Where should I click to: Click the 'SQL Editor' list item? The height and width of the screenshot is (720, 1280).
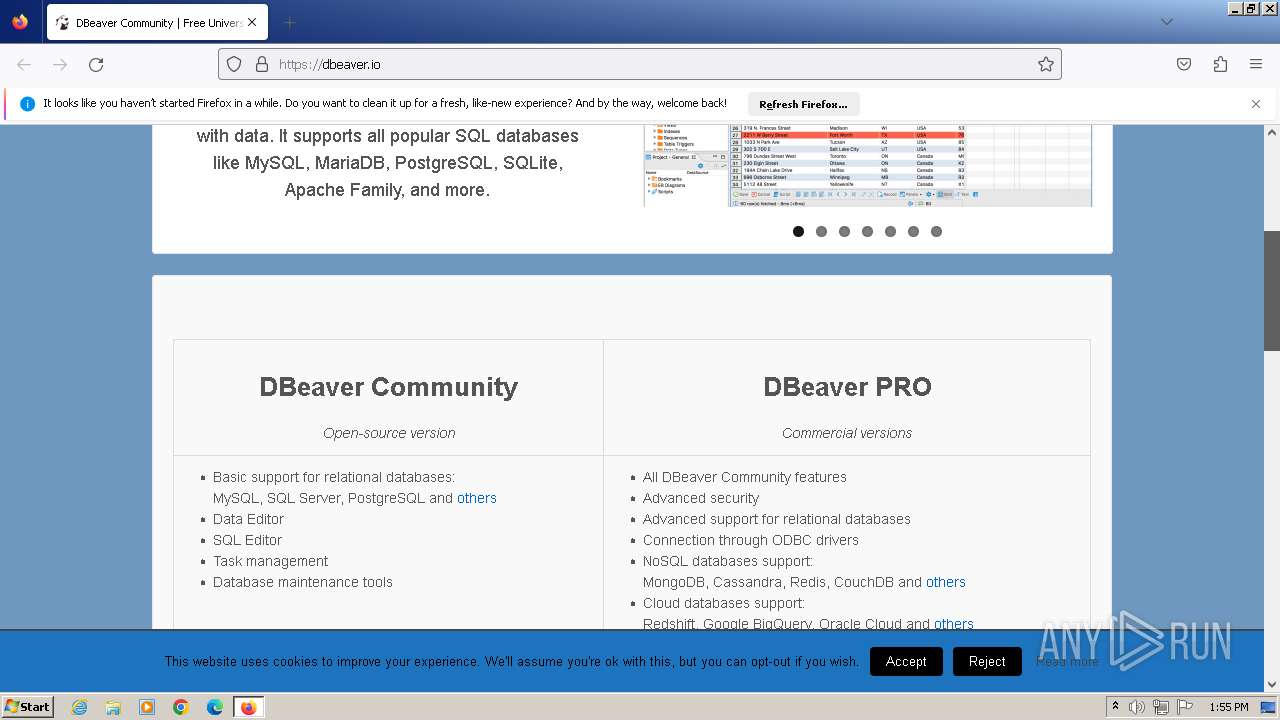pos(247,540)
